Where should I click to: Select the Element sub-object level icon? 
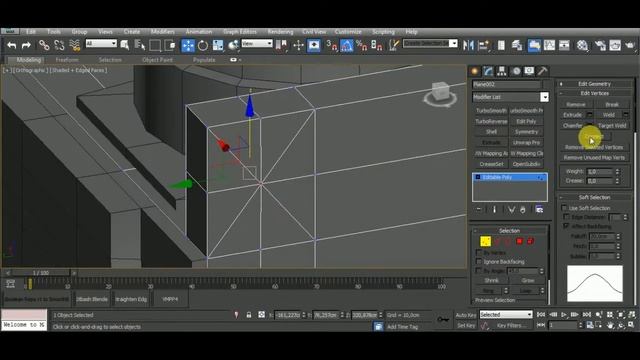pos(530,241)
